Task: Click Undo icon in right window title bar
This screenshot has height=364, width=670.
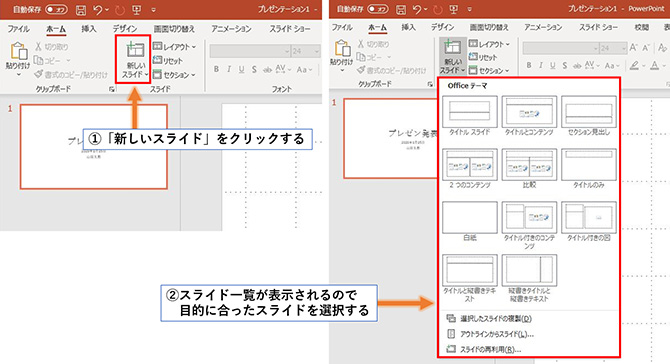Action: point(417,9)
